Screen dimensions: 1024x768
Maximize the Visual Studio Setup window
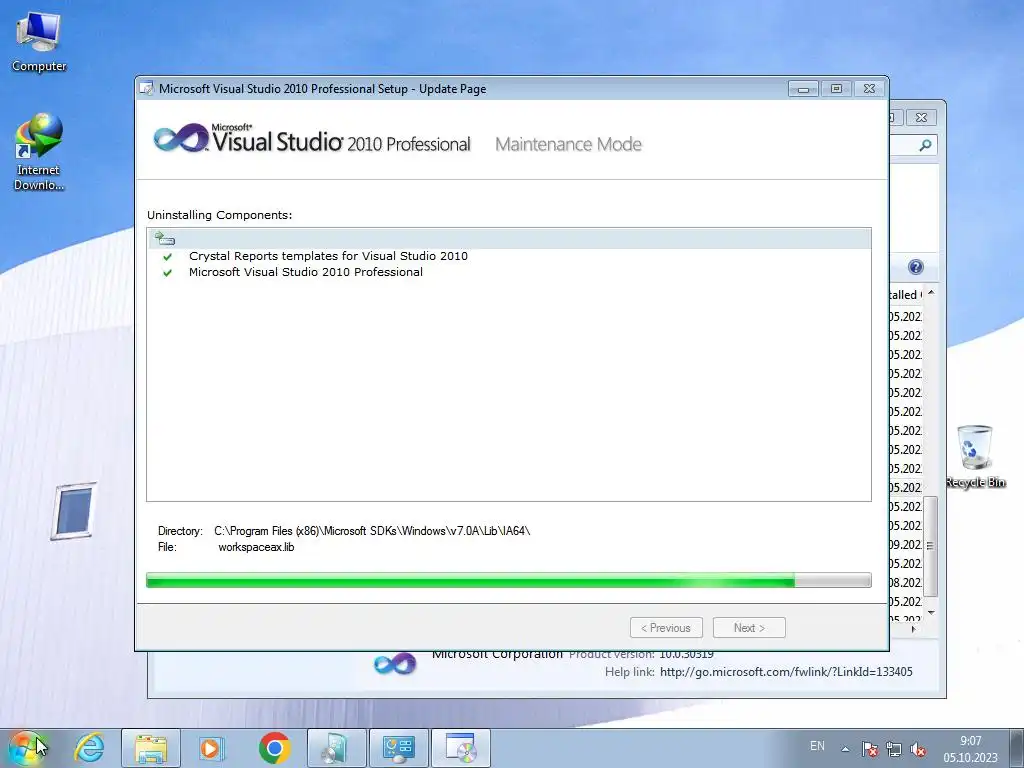click(x=836, y=89)
